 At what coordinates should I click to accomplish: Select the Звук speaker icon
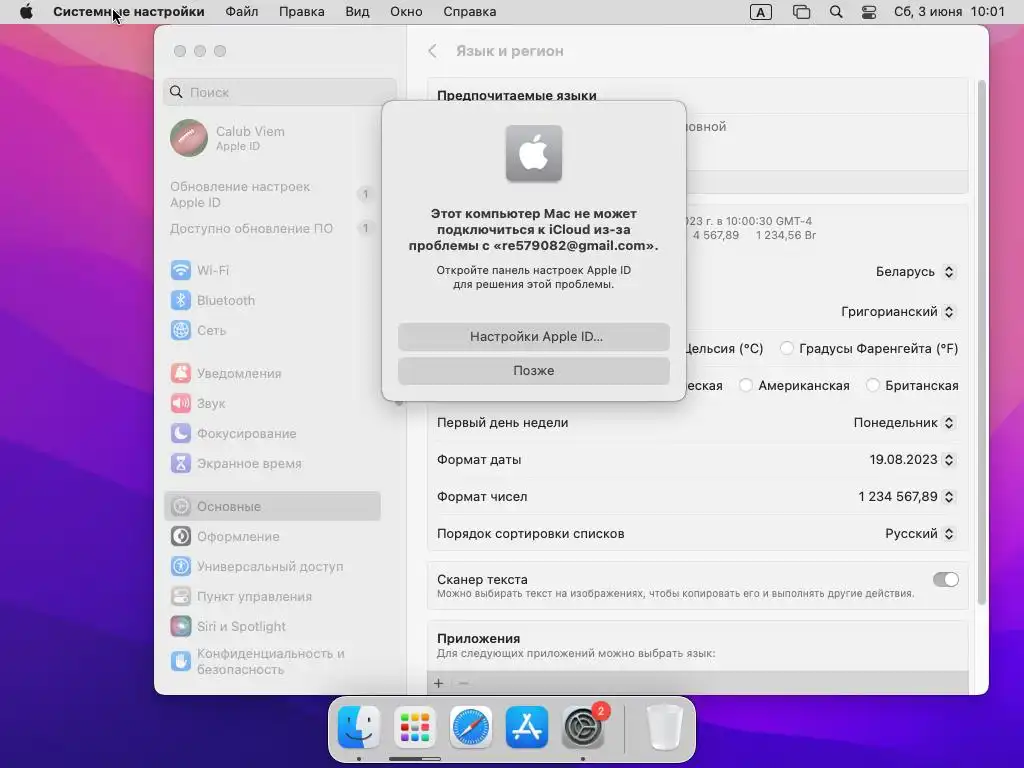[181, 404]
